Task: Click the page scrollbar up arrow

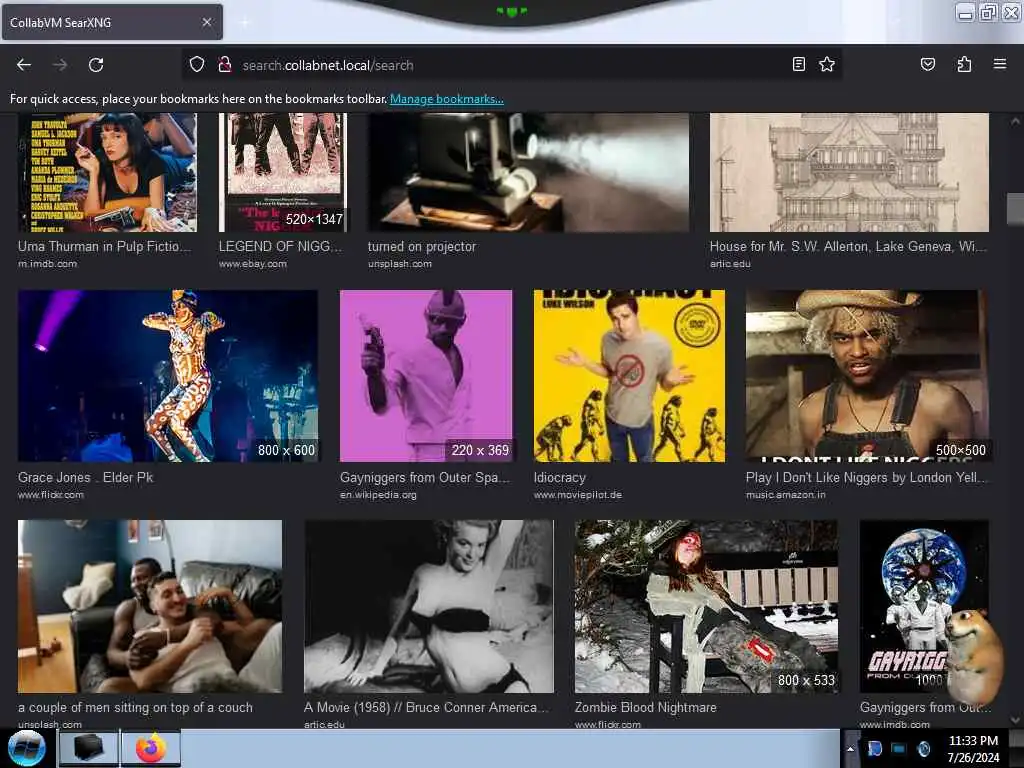Action: (x=1015, y=121)
